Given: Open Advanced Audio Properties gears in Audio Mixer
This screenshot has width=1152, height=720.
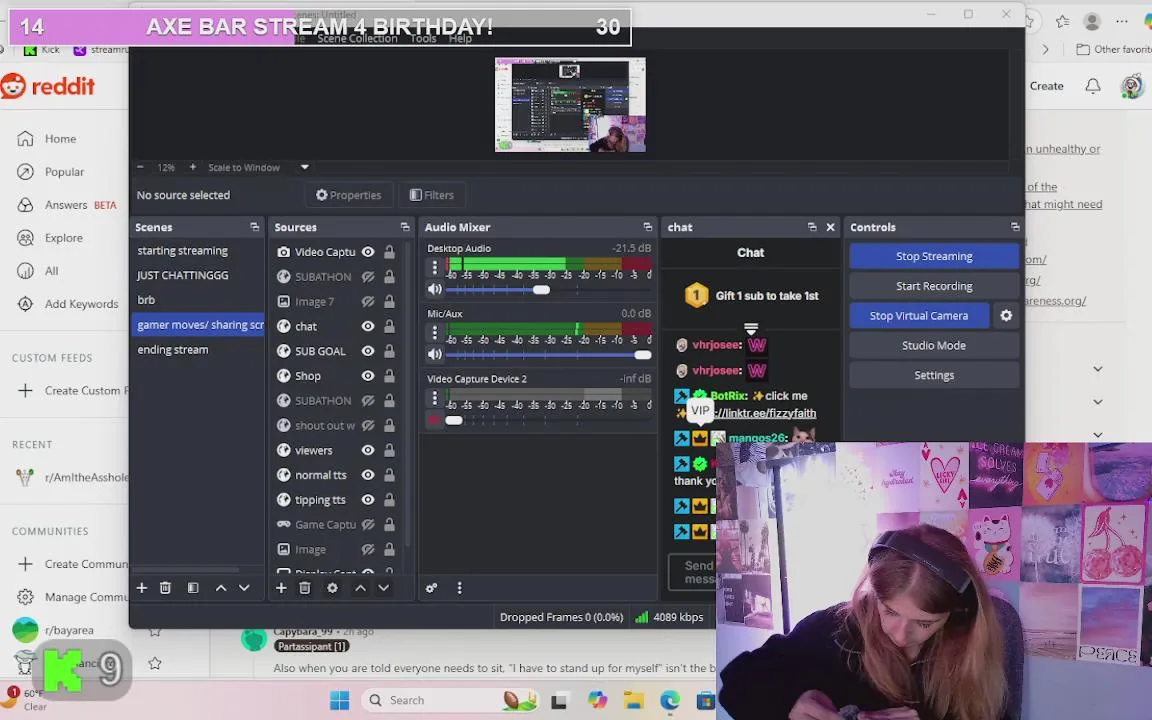Looking at the screenshot, I should click(431, 588).
